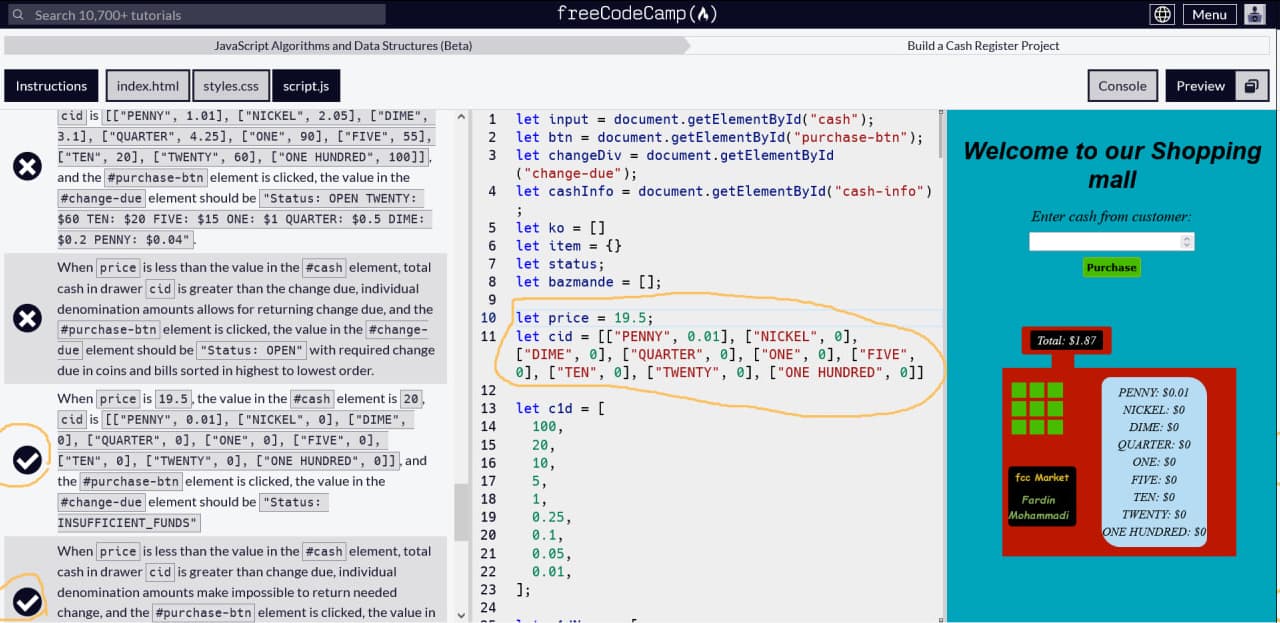Click the failed X icon beside the TWENTY: $60 test

click(27, 167)
